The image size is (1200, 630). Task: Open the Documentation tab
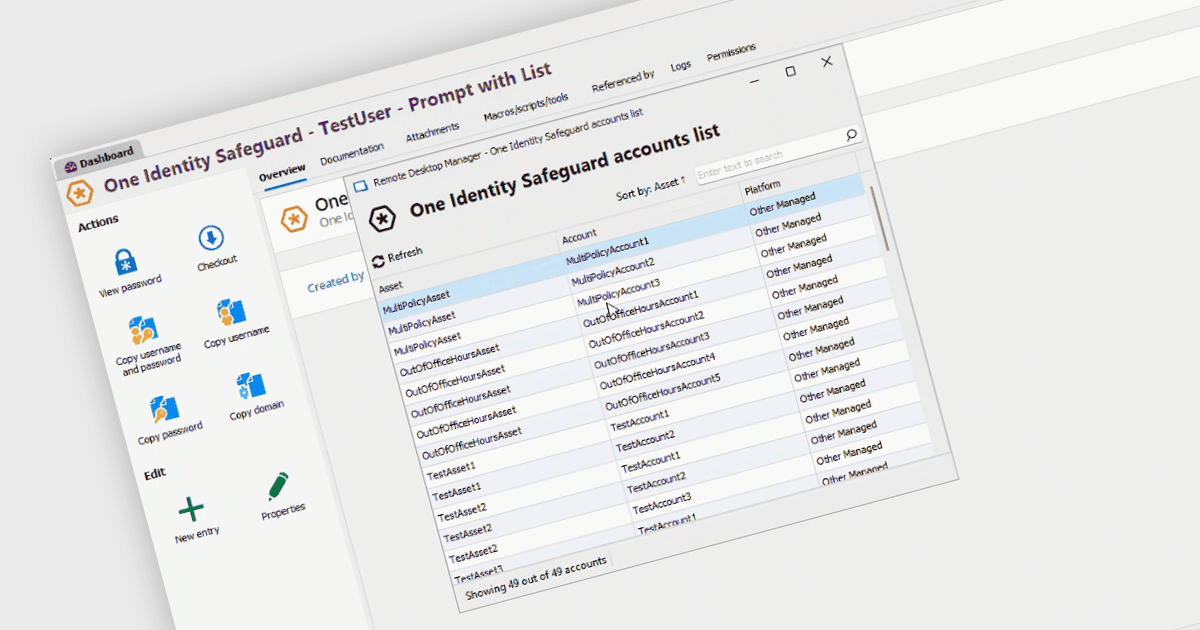(352, 155)
